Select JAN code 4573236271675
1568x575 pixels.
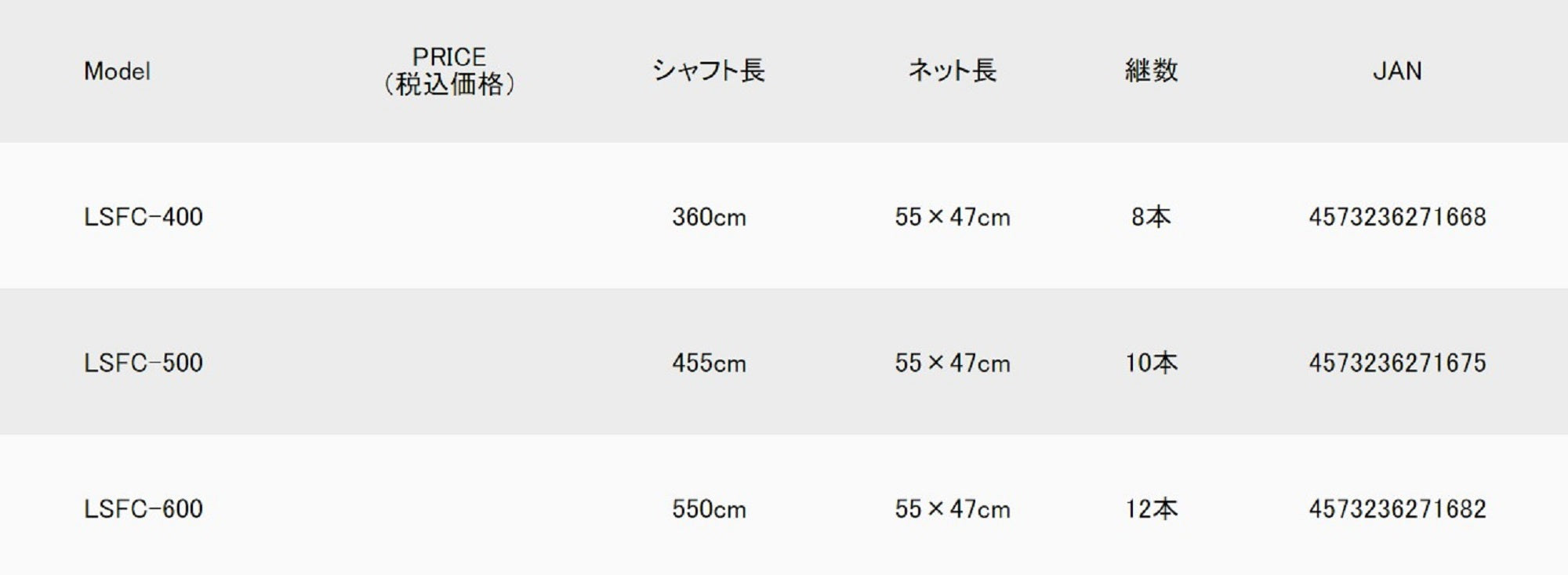(1397, 363)
